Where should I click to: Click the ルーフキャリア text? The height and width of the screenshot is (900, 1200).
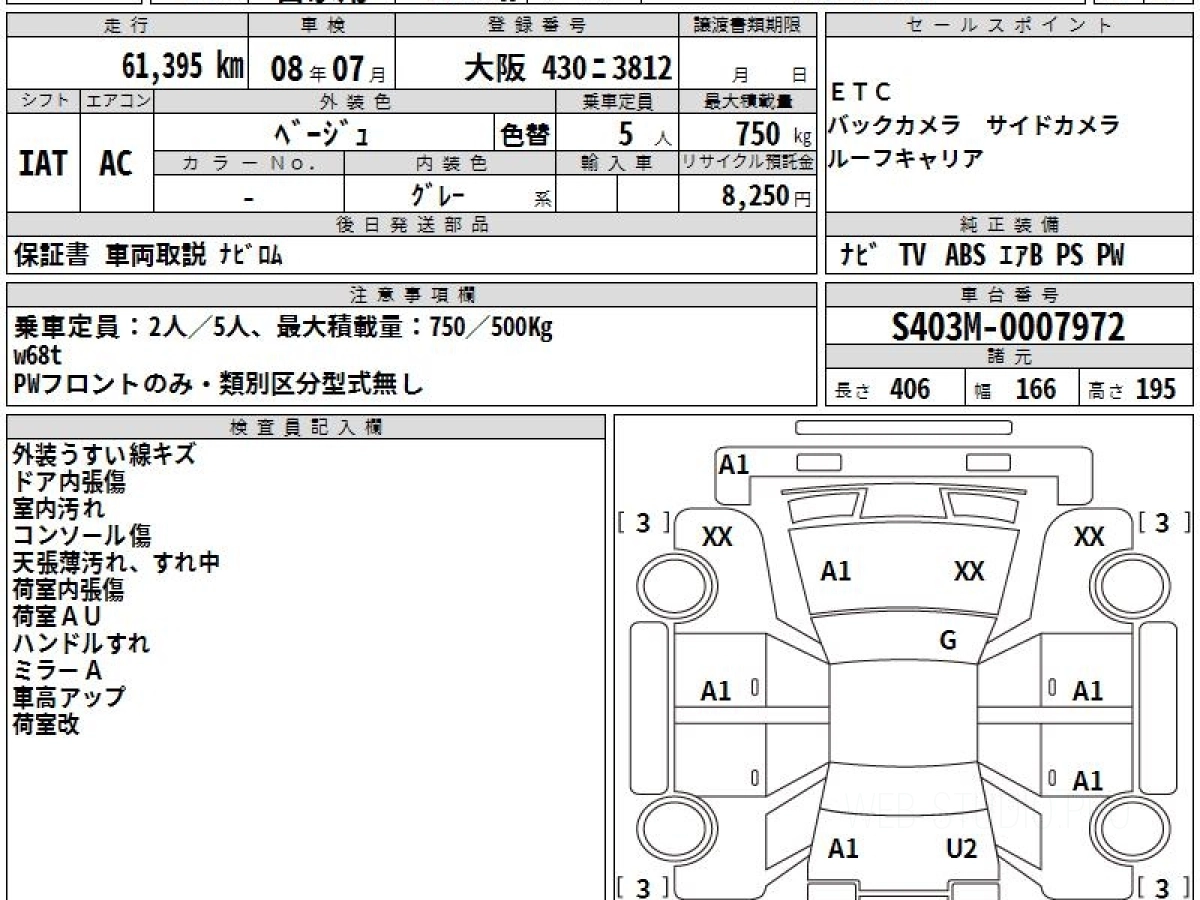coord(907,158)
